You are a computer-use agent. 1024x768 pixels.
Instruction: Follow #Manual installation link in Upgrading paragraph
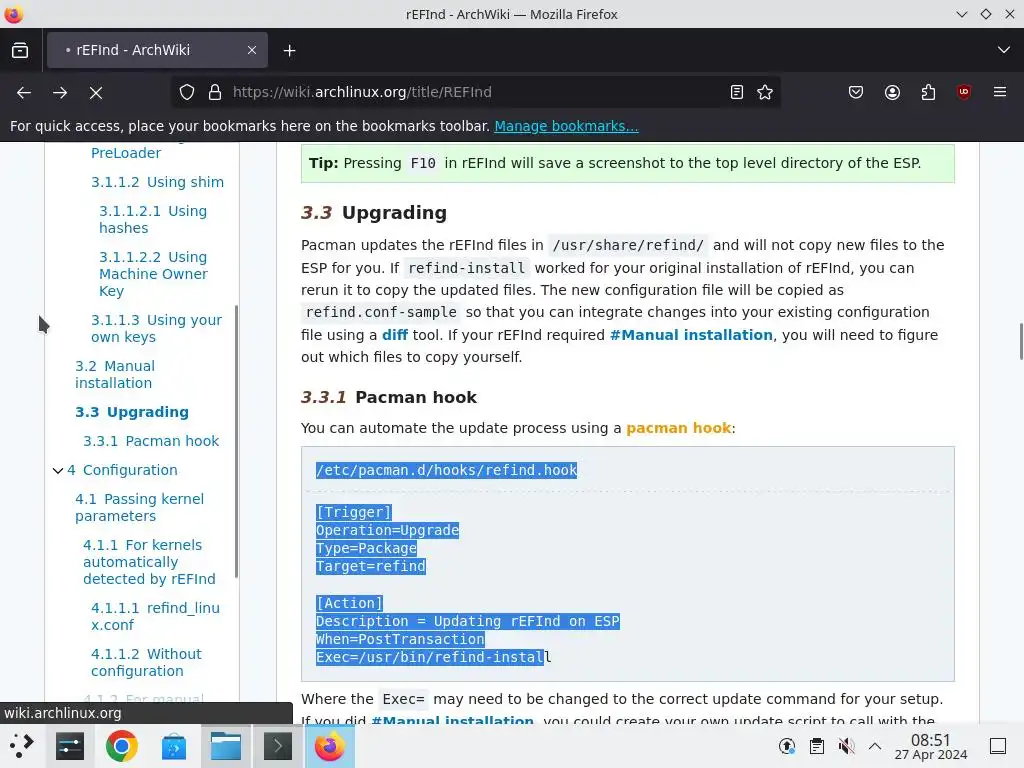[691, 335]
